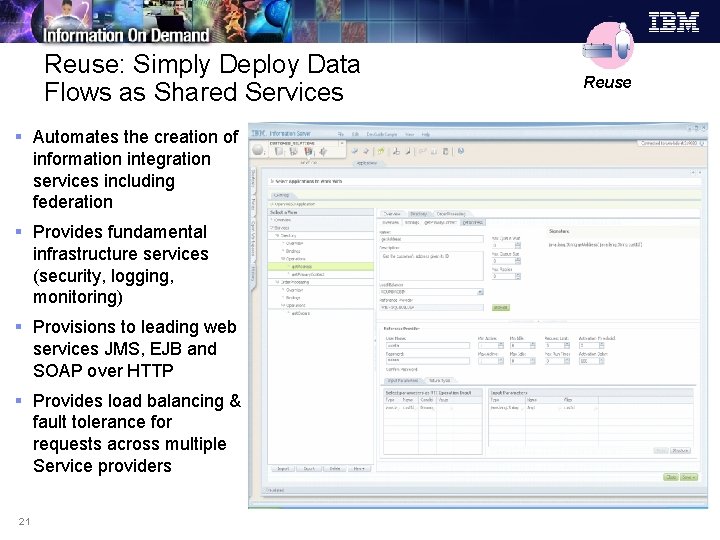This screenshot has height=540, width=720.
Task: Click the More button below the tree
Action: pos(359,469)
